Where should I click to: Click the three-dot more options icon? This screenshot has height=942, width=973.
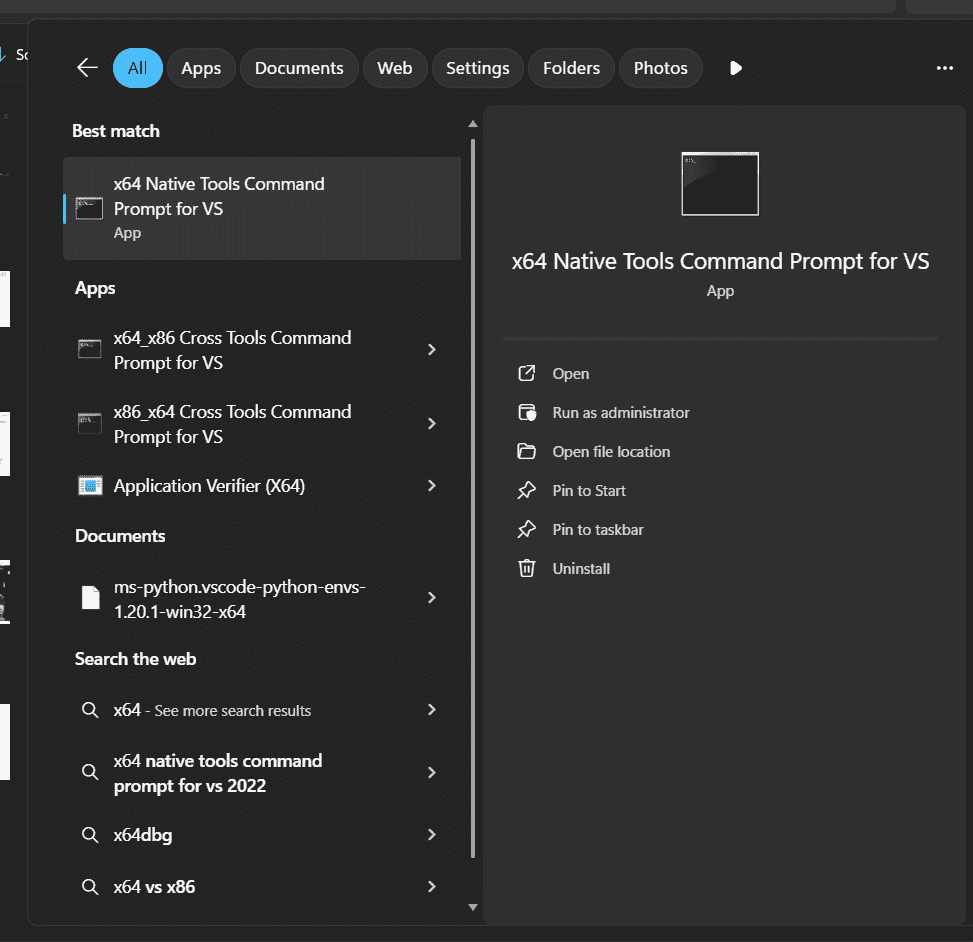pyautogui.click(x=944, y=68)
